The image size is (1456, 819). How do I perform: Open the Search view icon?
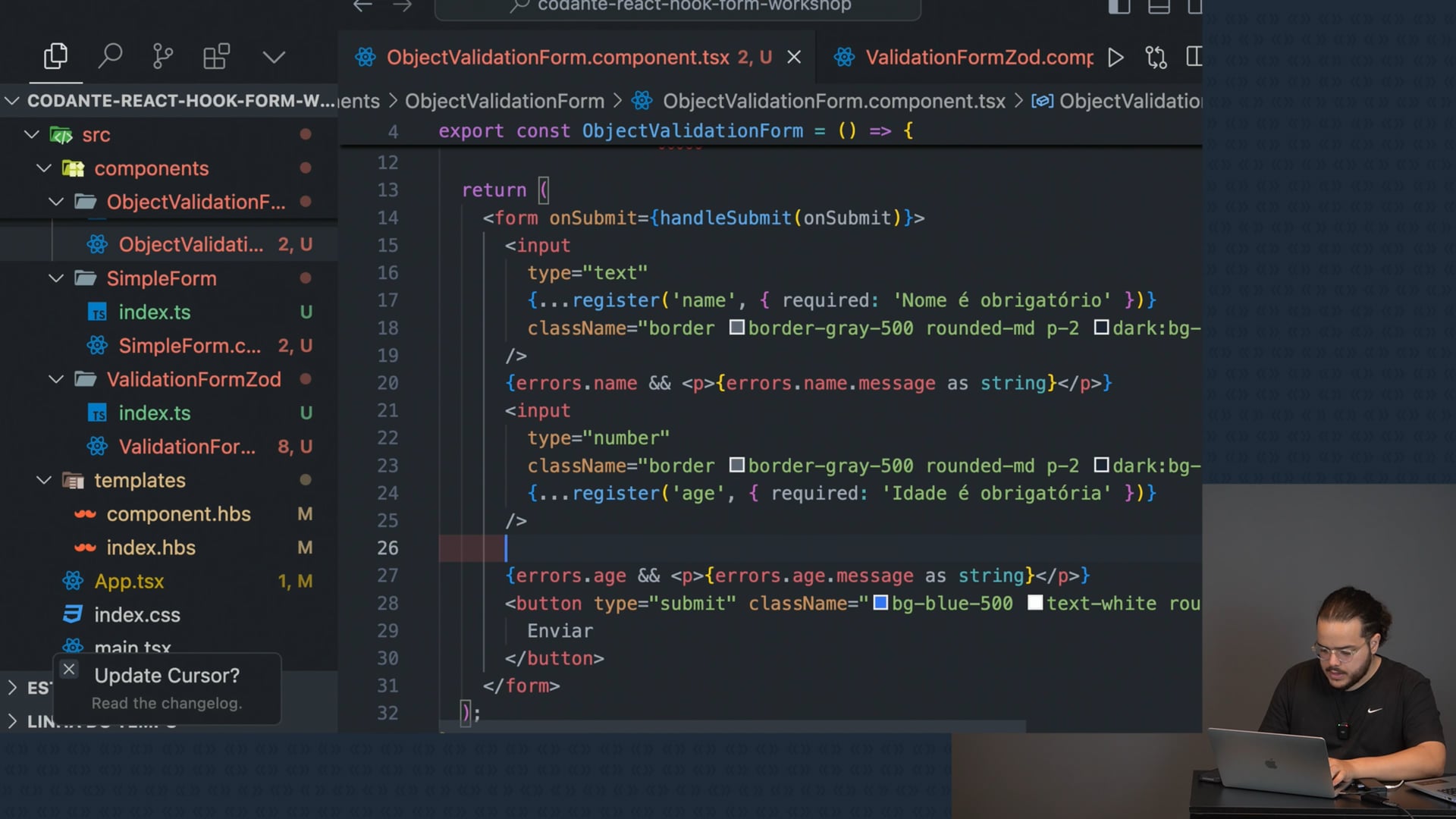click(110, 56)
